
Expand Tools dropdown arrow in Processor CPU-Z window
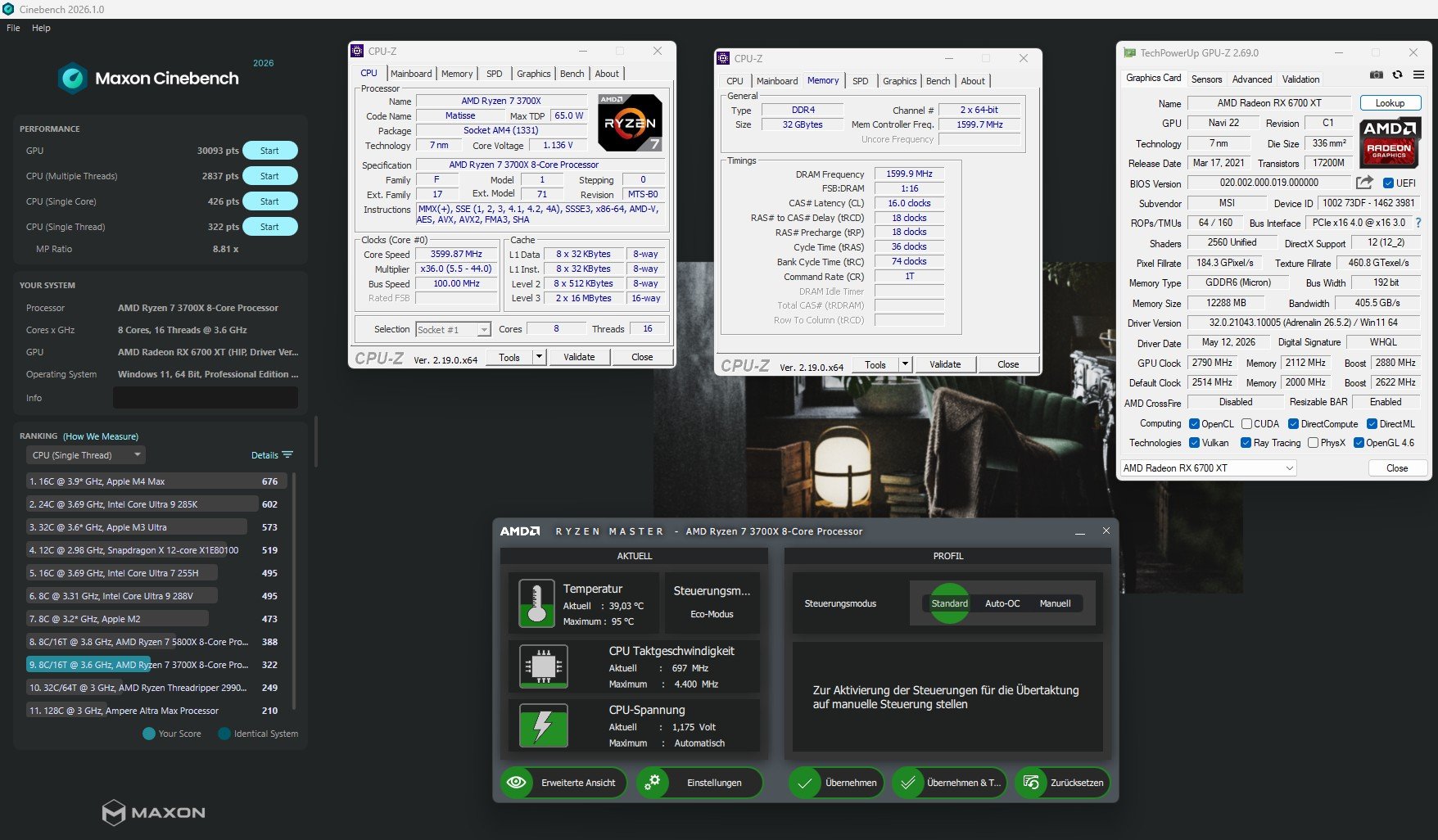click(x=539, y=357)
